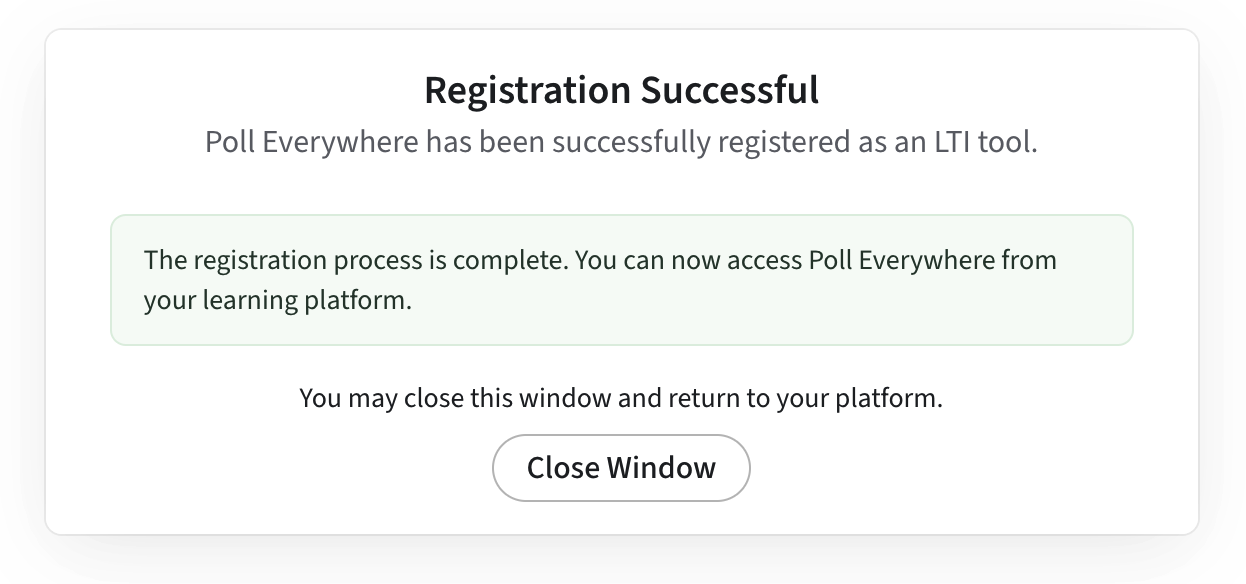Viewport: 1246px width, 584px height.
Task: Select the Poll Everywhere LTI tool subtitle text
Action: [x=621, y=141]
